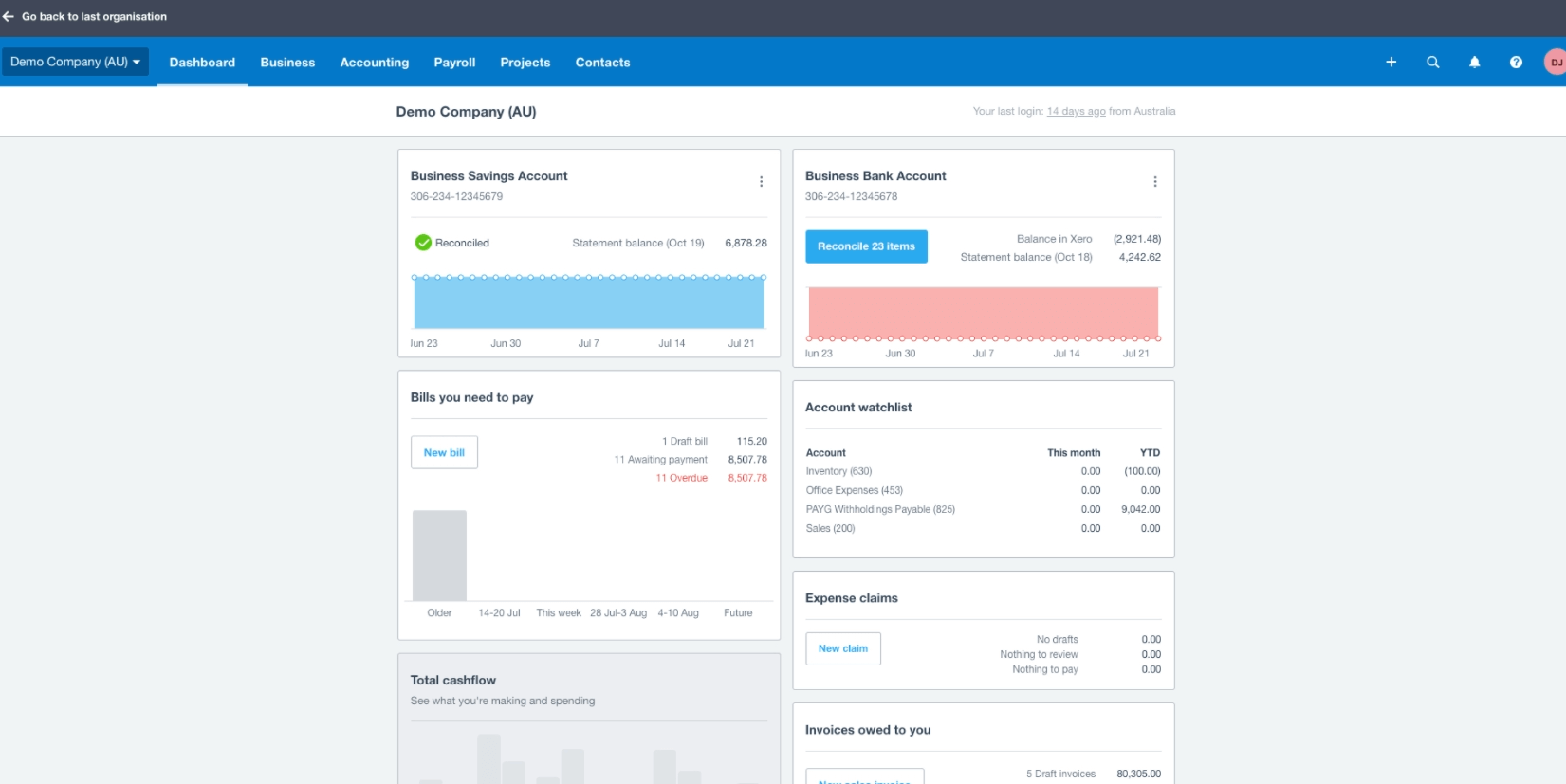Click the Expense claims heading
This screenshot has width=1566, height=784.
point(851,598)
